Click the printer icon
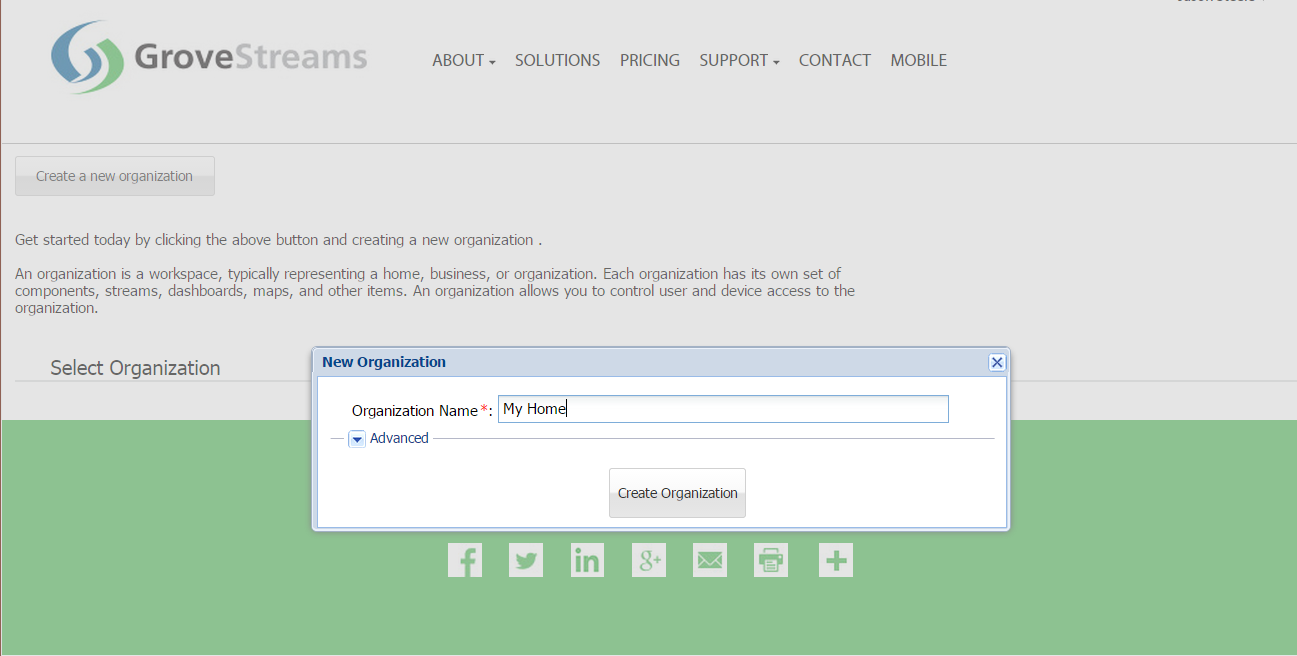Viewport: 1297px width, 656px height. coord(771,560)
